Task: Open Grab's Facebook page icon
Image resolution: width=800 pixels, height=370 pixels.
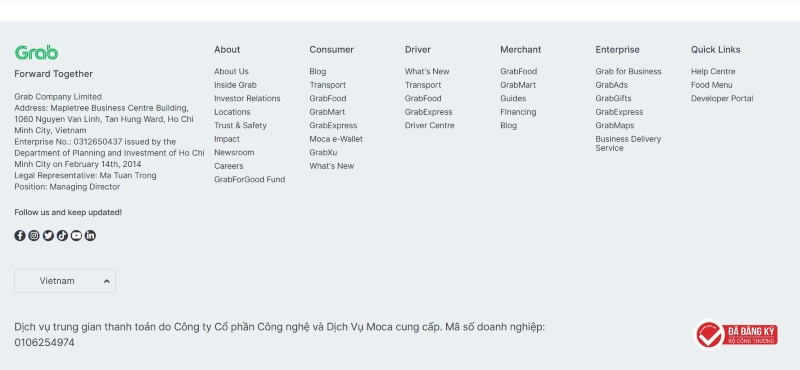Action: tap(20, 235)
